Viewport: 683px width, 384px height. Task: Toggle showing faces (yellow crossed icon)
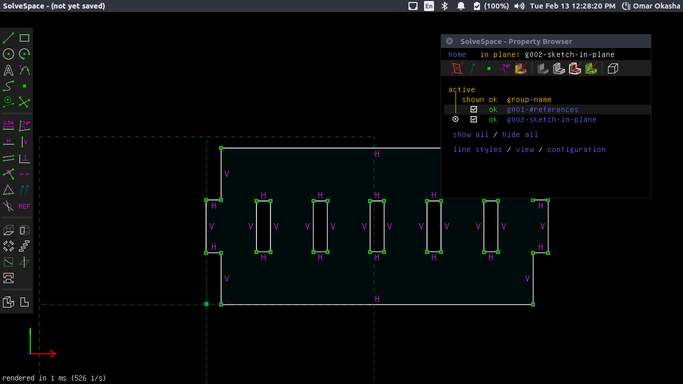point(521,68)
